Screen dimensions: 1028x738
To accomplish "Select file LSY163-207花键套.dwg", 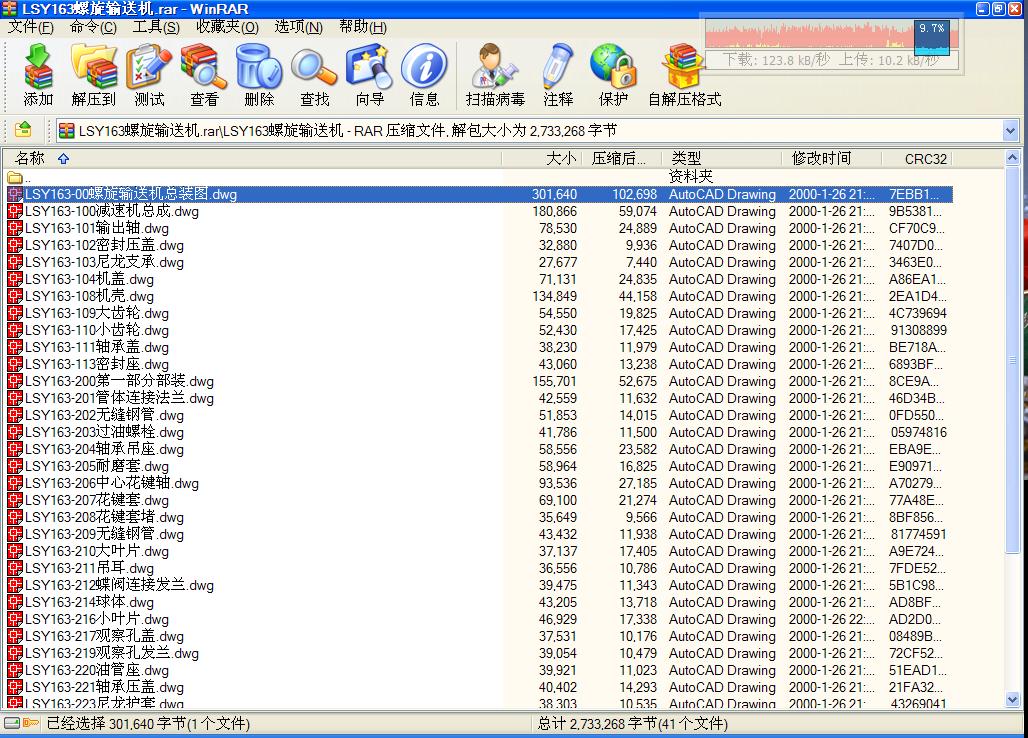I will coord(479,500).
